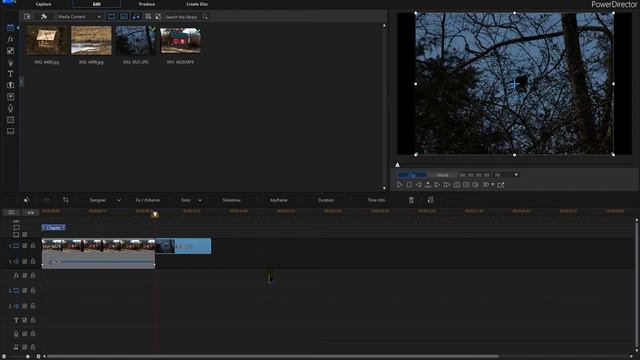Click the library view size icon

coord(158,17)
